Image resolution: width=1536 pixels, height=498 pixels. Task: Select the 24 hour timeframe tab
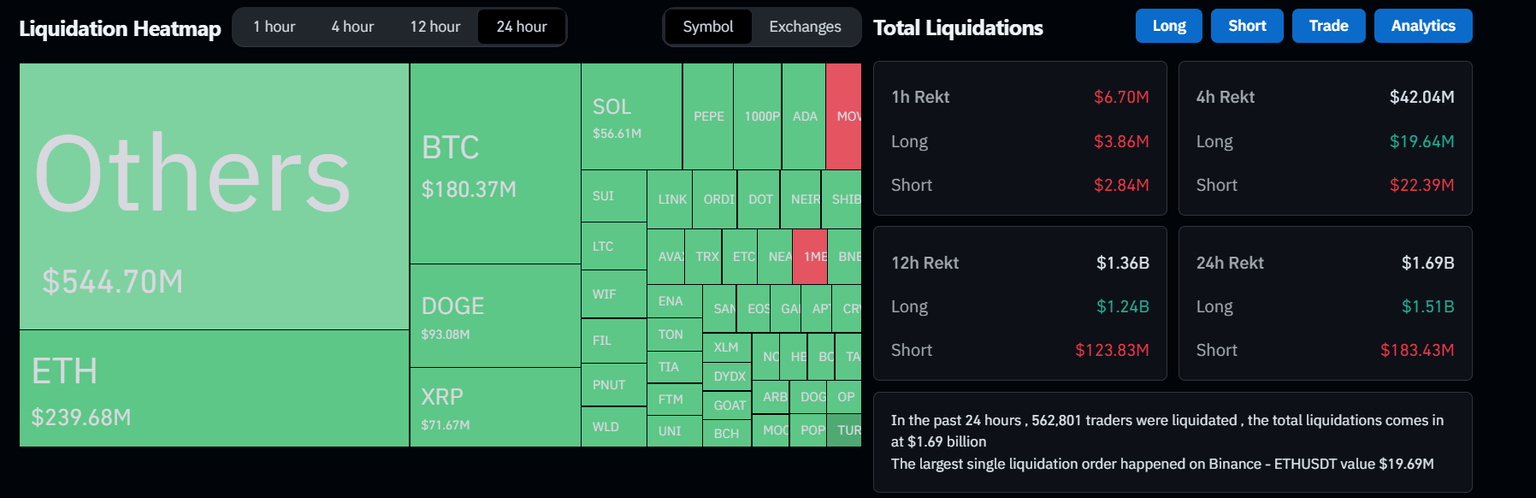click(521, 27)
